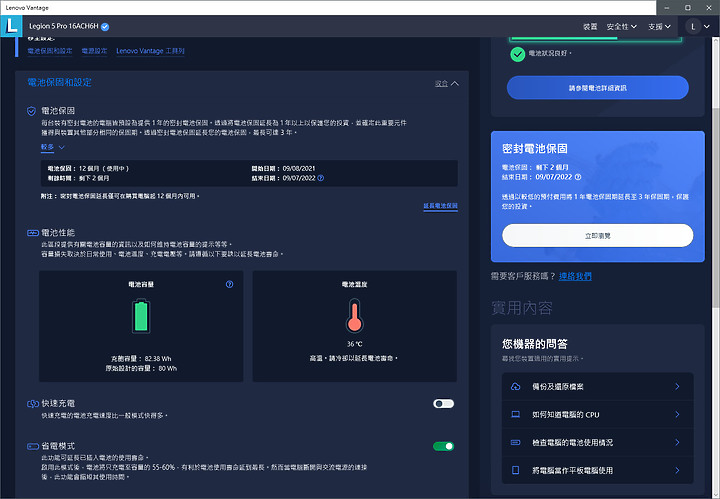Click the 延長電池保固 link
The height and width of the screenshot is (499, 720).
pyautogui.click(x=440, y=206)
